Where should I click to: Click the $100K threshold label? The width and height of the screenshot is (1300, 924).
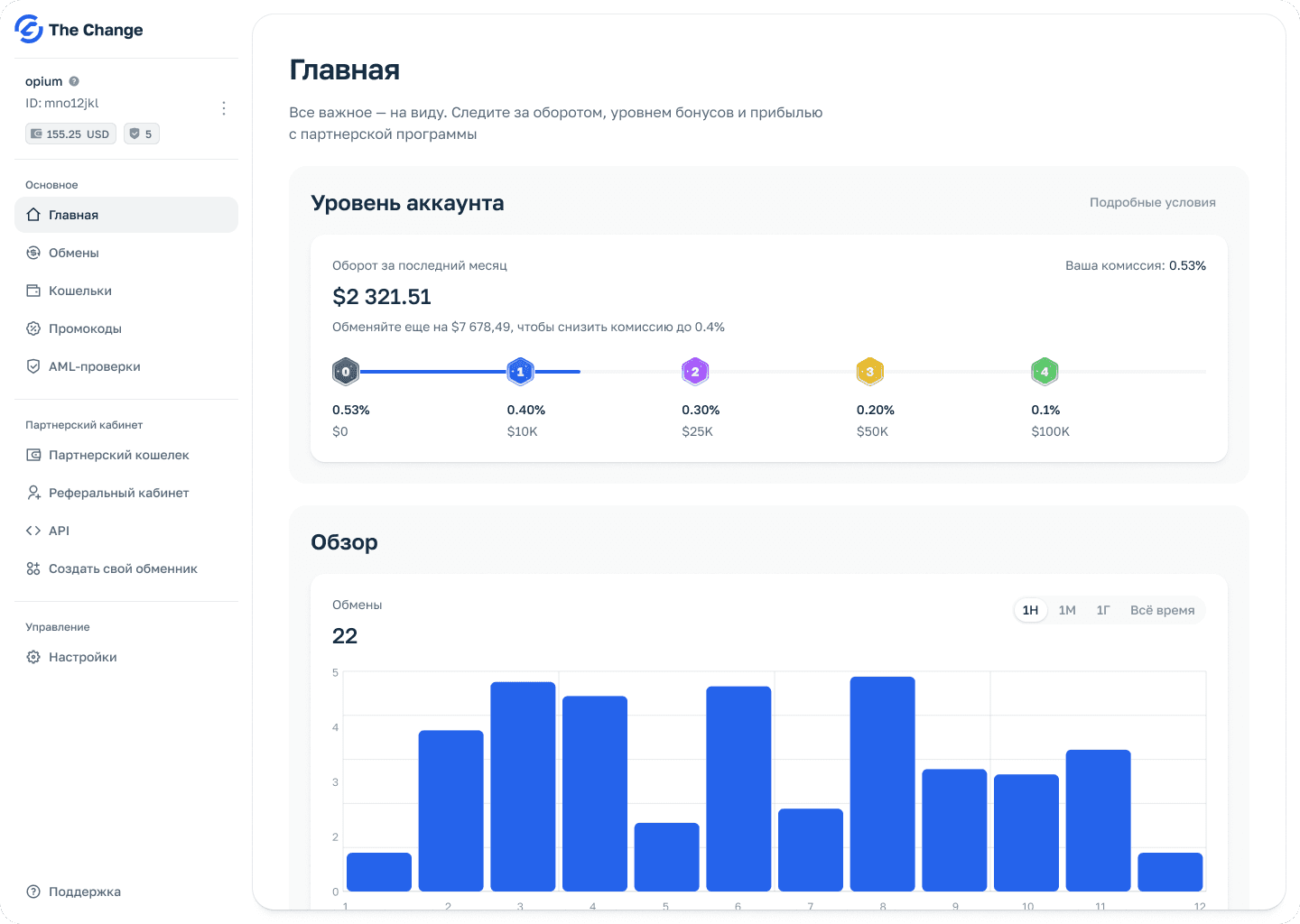click(1051, 431)
